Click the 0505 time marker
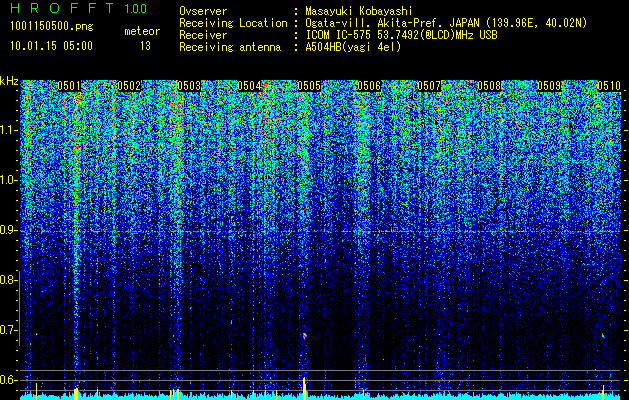629x400 pixels. tap(309, 86)
